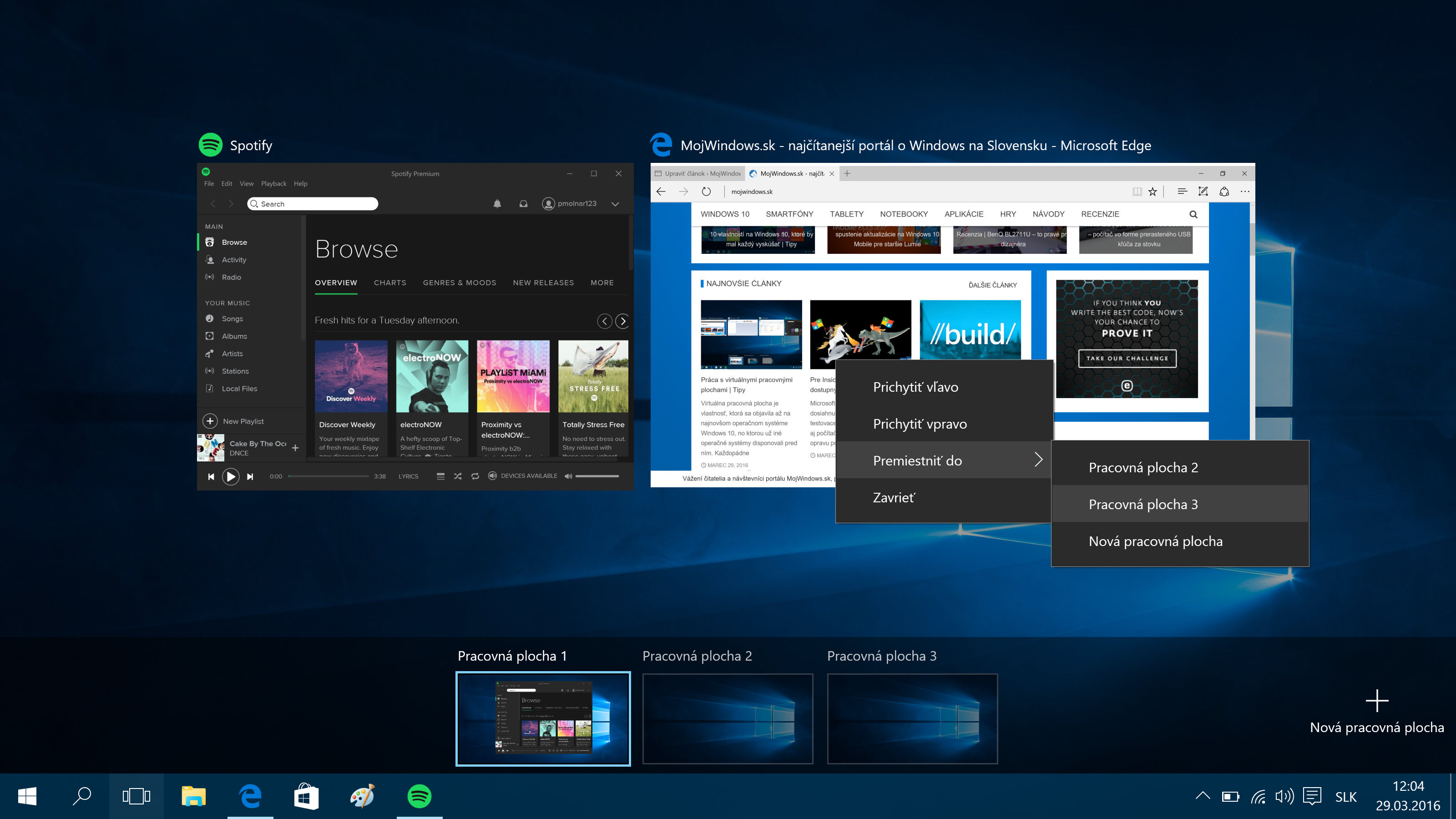Create a New Playlist in Spotify
This screenshot has width=1456, height=819.
coord(234,421)
